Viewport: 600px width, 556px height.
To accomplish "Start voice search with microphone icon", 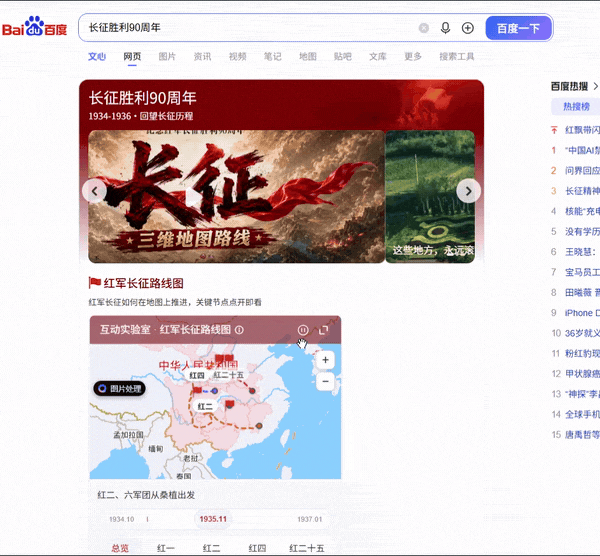I will click(x=445, y=28).
